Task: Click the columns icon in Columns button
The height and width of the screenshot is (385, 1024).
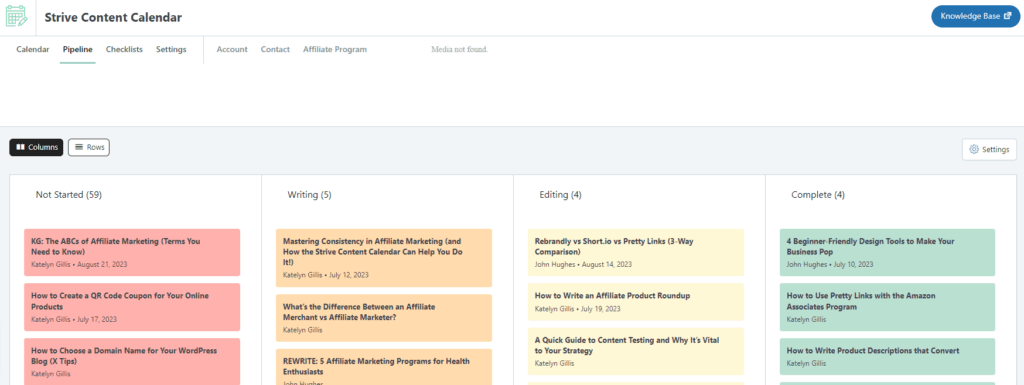Action: (20, 147)
